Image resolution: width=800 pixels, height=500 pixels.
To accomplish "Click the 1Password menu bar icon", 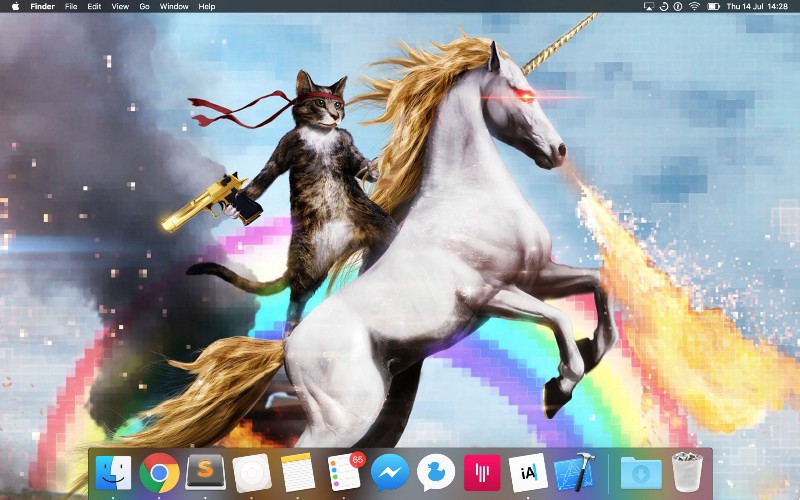I will tap(678, 6).
